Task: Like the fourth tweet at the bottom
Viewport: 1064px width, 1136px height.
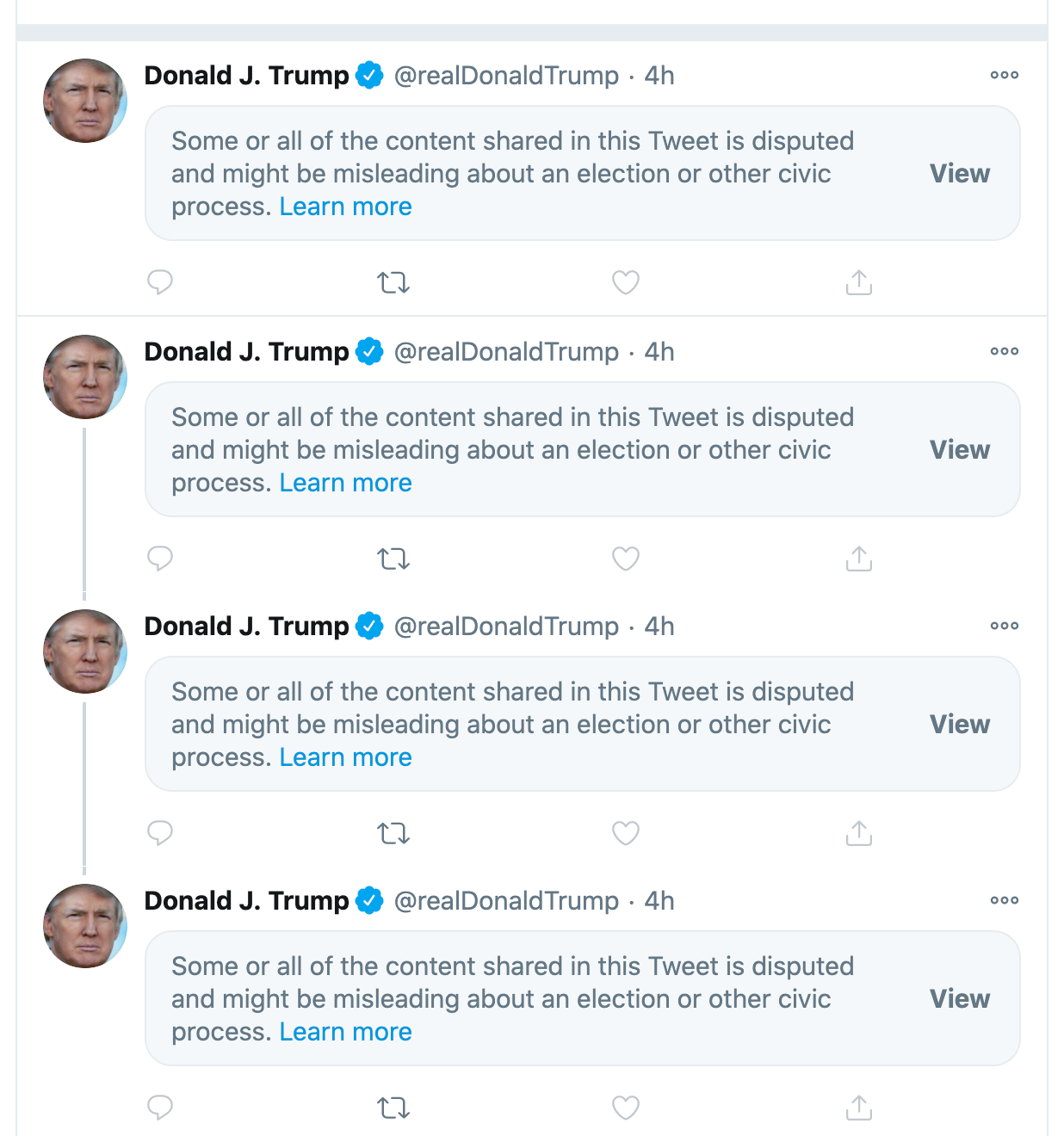Action: click(x=626, y=1108)
